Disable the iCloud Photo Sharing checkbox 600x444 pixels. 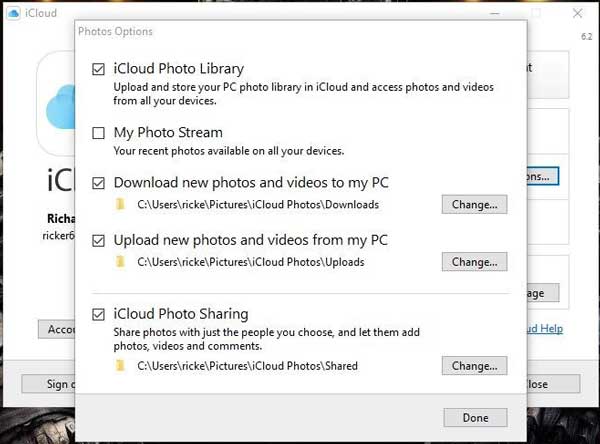pyautogui.click(x=98, y=315)
